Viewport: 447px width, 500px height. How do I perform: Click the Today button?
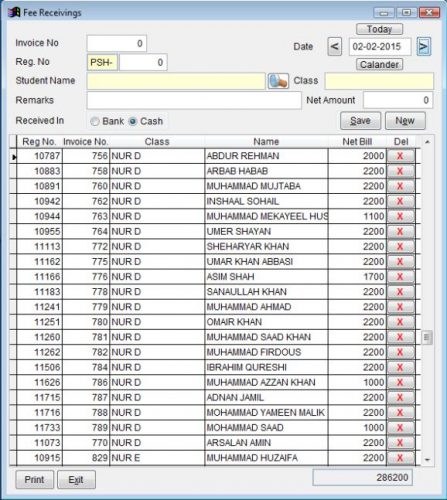(x=379, y=29)
